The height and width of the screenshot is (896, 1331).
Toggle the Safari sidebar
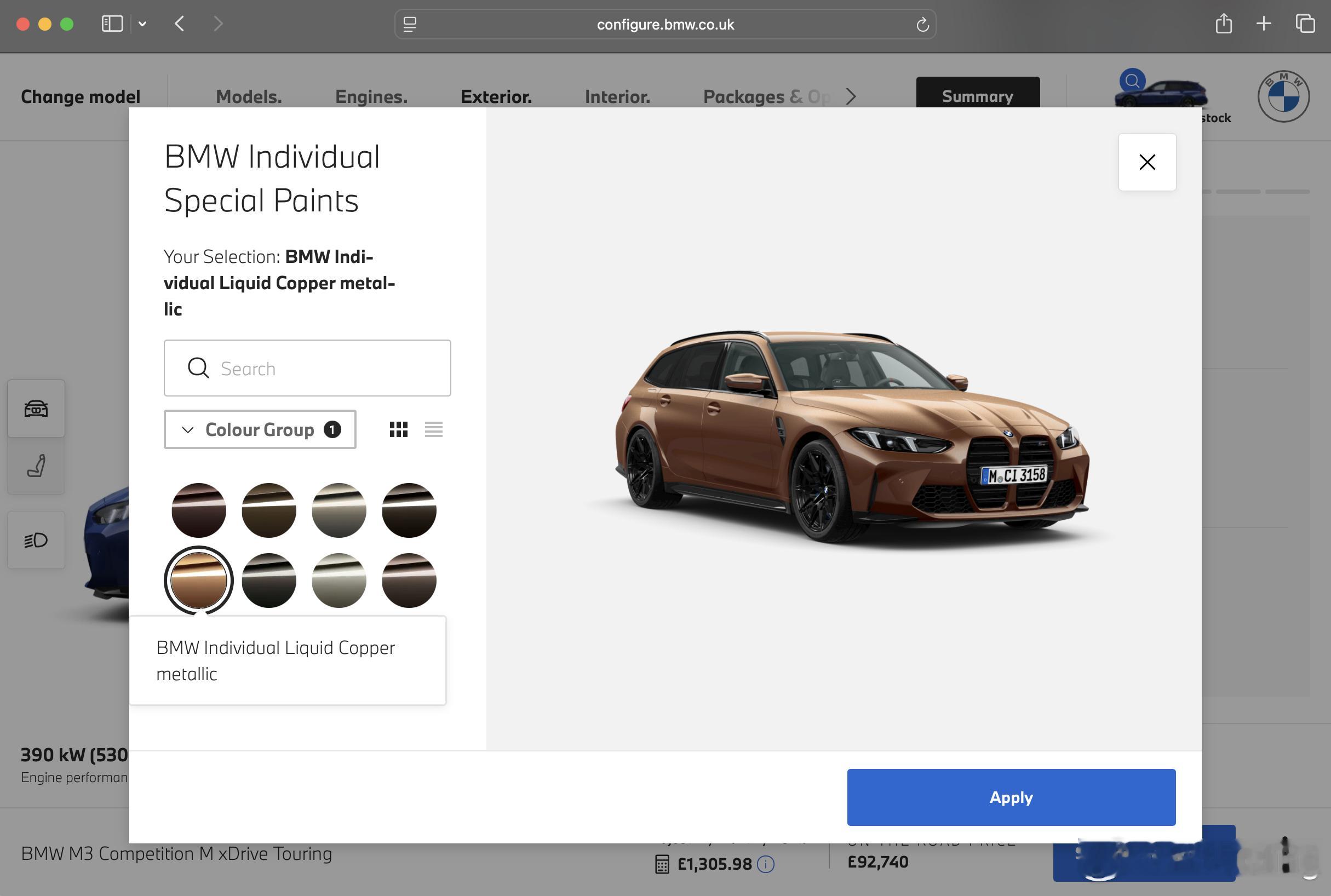click(x=112, y=24)
